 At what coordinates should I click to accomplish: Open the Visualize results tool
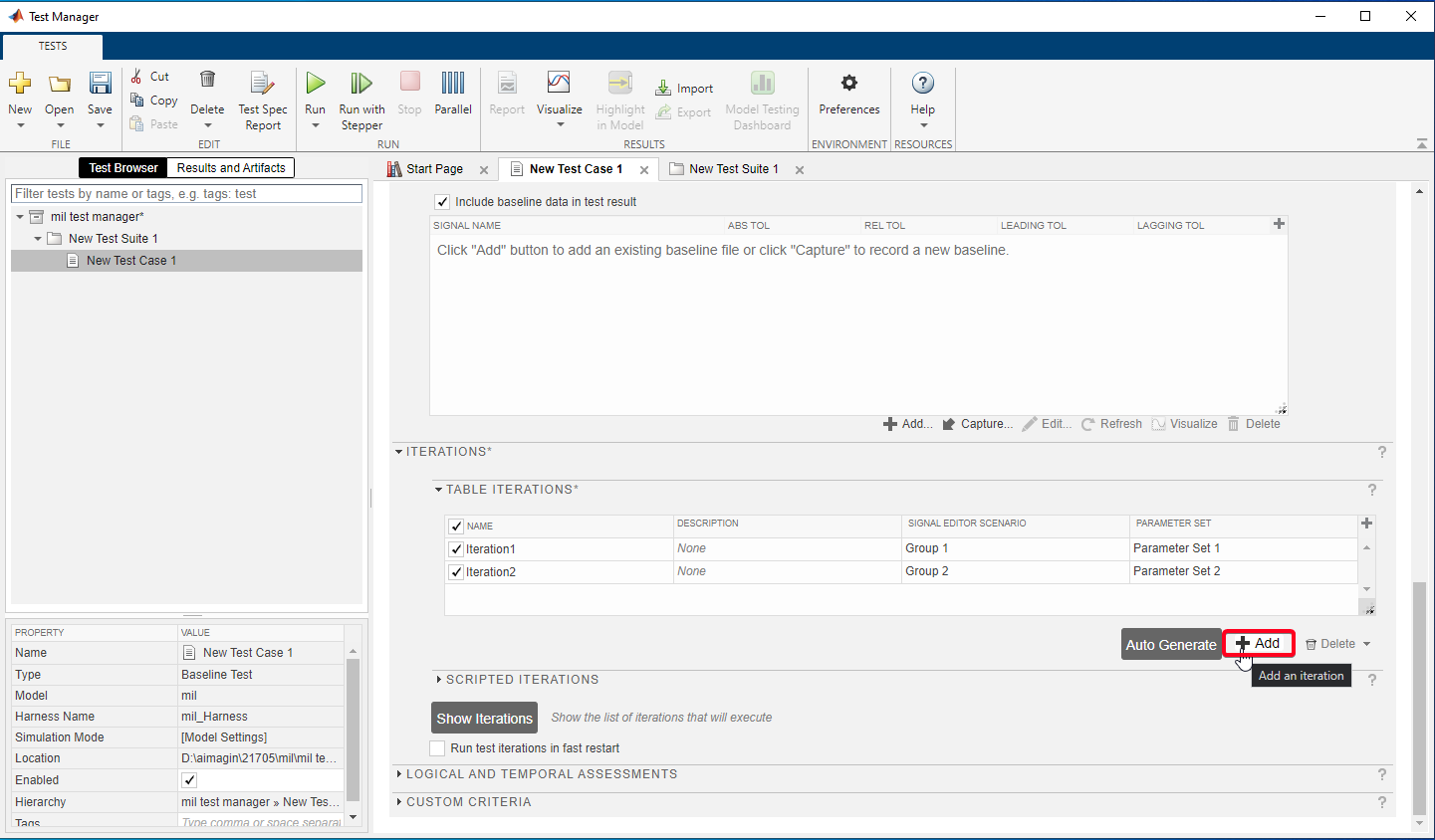[559, 83]
